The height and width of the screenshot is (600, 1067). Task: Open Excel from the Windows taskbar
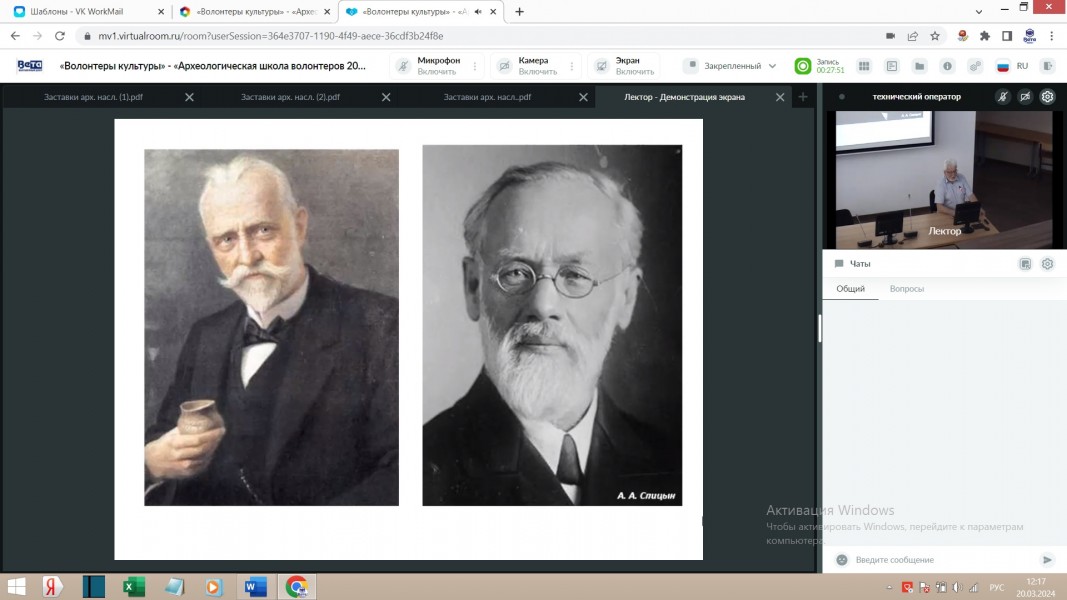[134, 586]
